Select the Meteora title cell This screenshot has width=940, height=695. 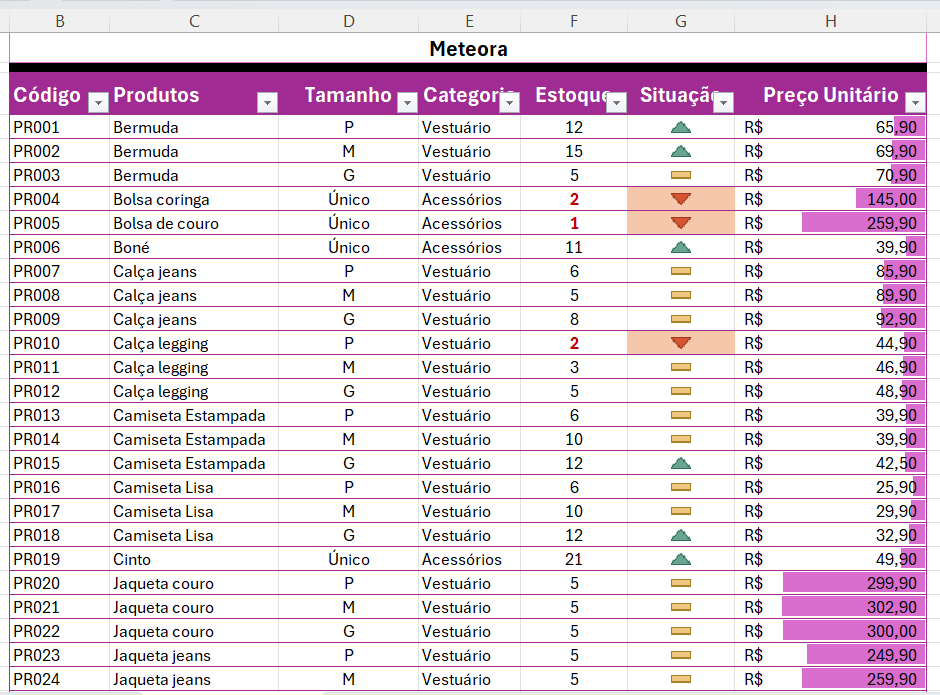click(468, 48)
